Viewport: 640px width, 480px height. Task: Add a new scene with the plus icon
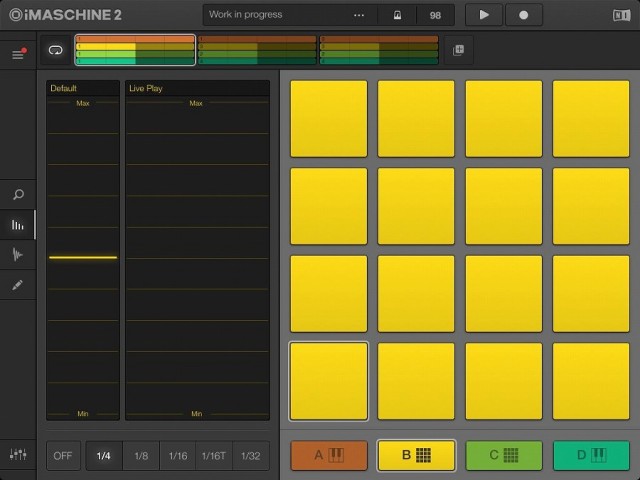tap(458, 50)
